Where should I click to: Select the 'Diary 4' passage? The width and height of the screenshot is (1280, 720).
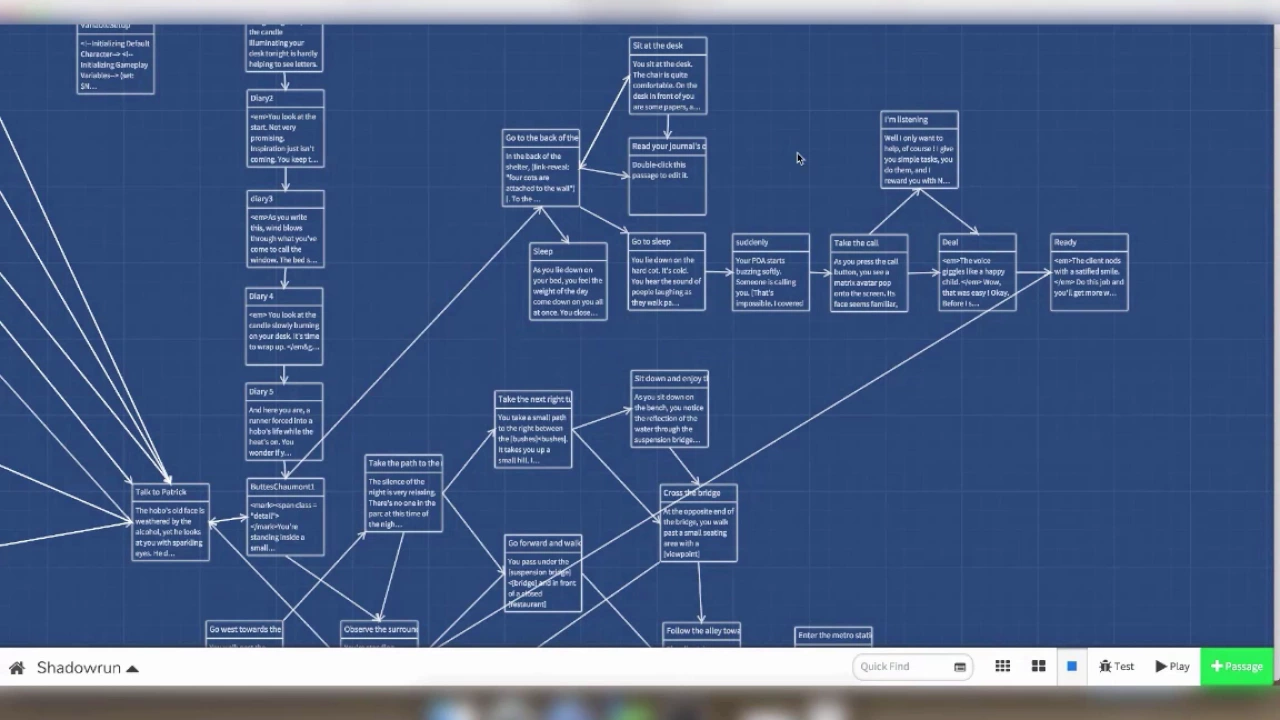(x=285, y=327)
